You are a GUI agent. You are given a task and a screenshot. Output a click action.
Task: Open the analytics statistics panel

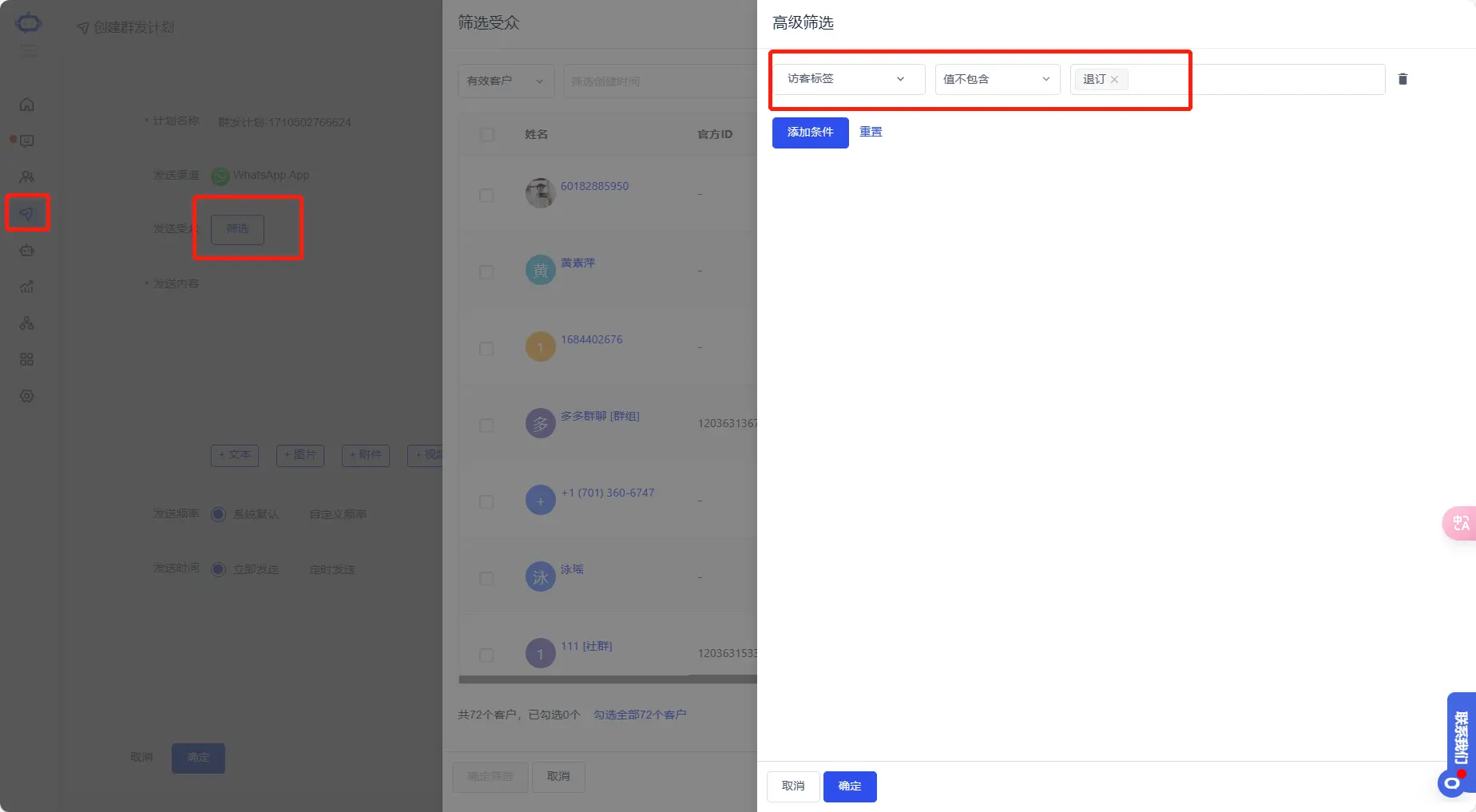(26, 286)
